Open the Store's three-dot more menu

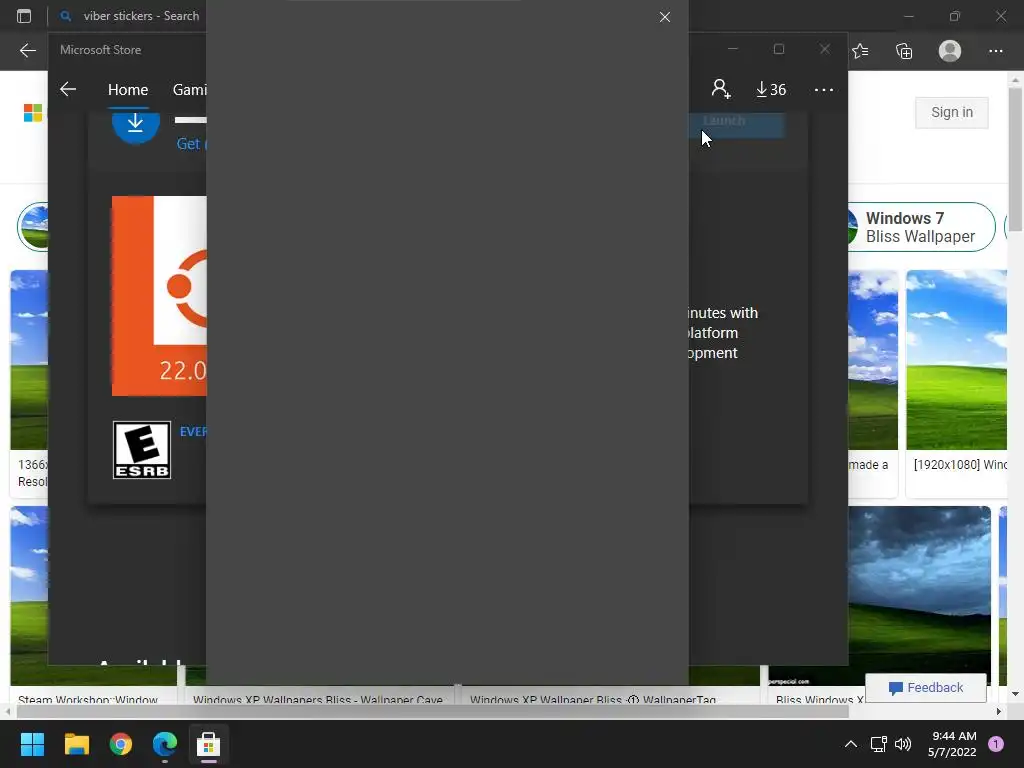click(824, 89)
